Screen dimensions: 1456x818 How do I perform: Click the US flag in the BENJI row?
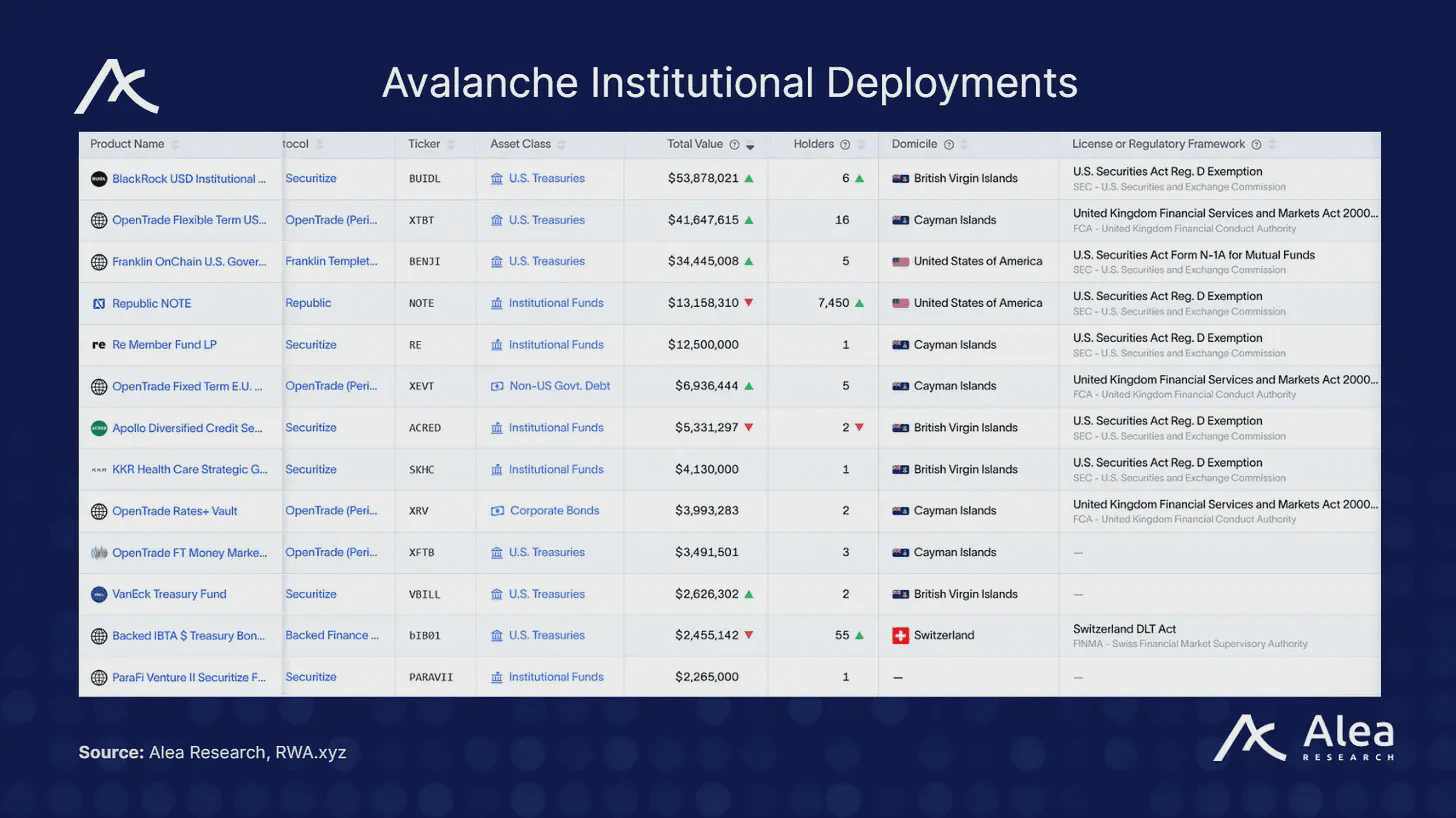[900, 262]
